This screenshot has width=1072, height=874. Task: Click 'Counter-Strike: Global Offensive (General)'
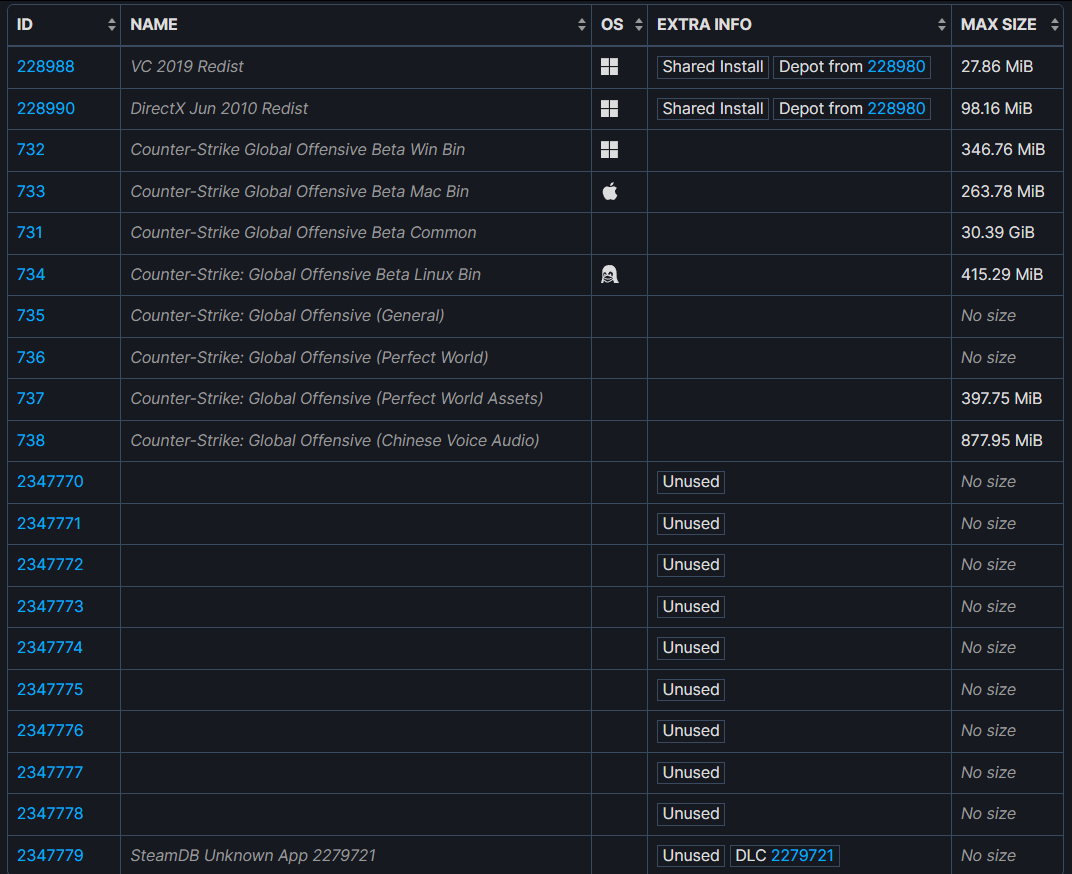[x=287, y=315]
